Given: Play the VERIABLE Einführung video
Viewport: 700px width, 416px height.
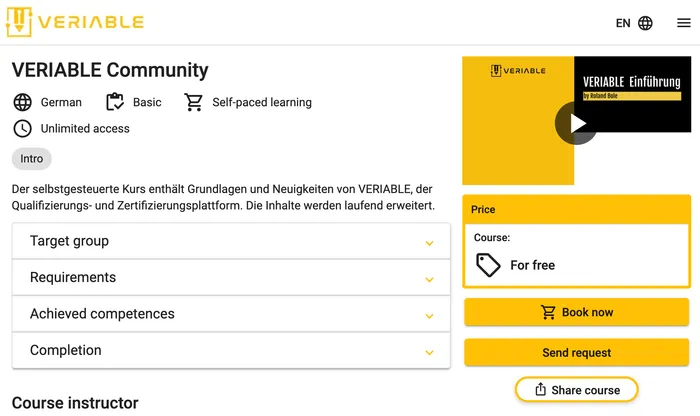Looking at the screenshot, I should point(576,123).
